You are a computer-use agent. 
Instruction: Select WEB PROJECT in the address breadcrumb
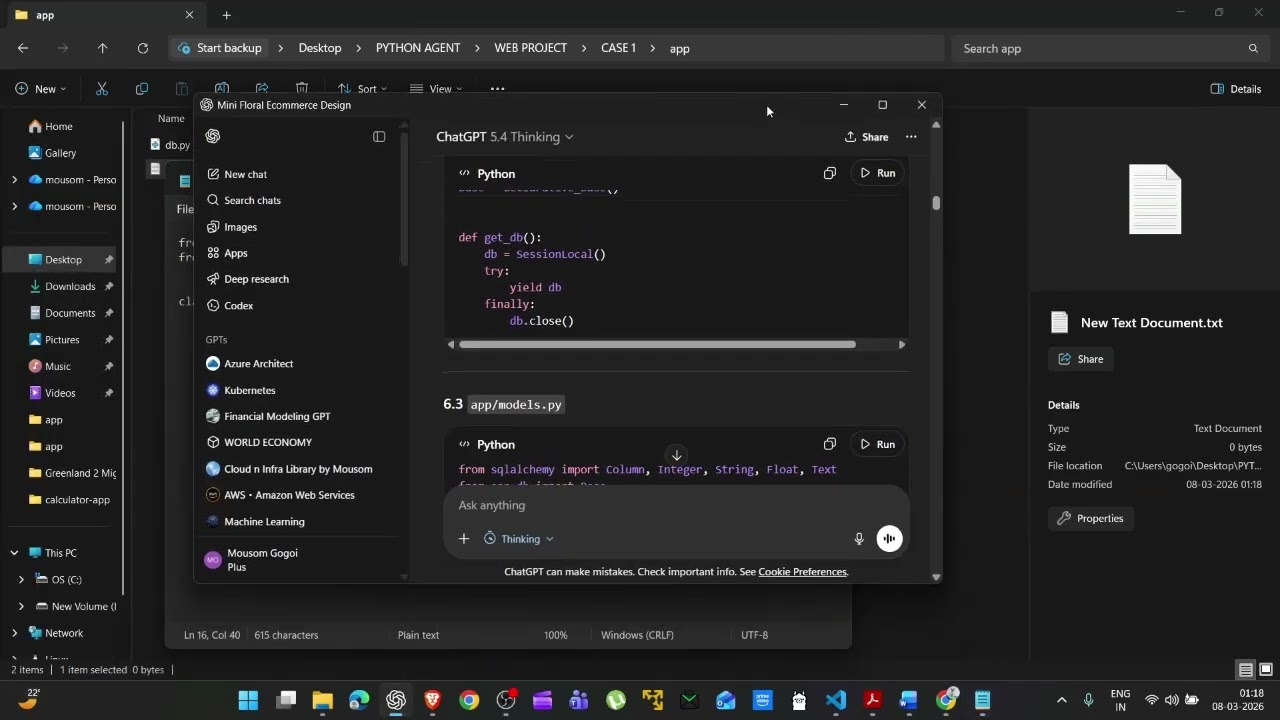[x=530, y=48]
